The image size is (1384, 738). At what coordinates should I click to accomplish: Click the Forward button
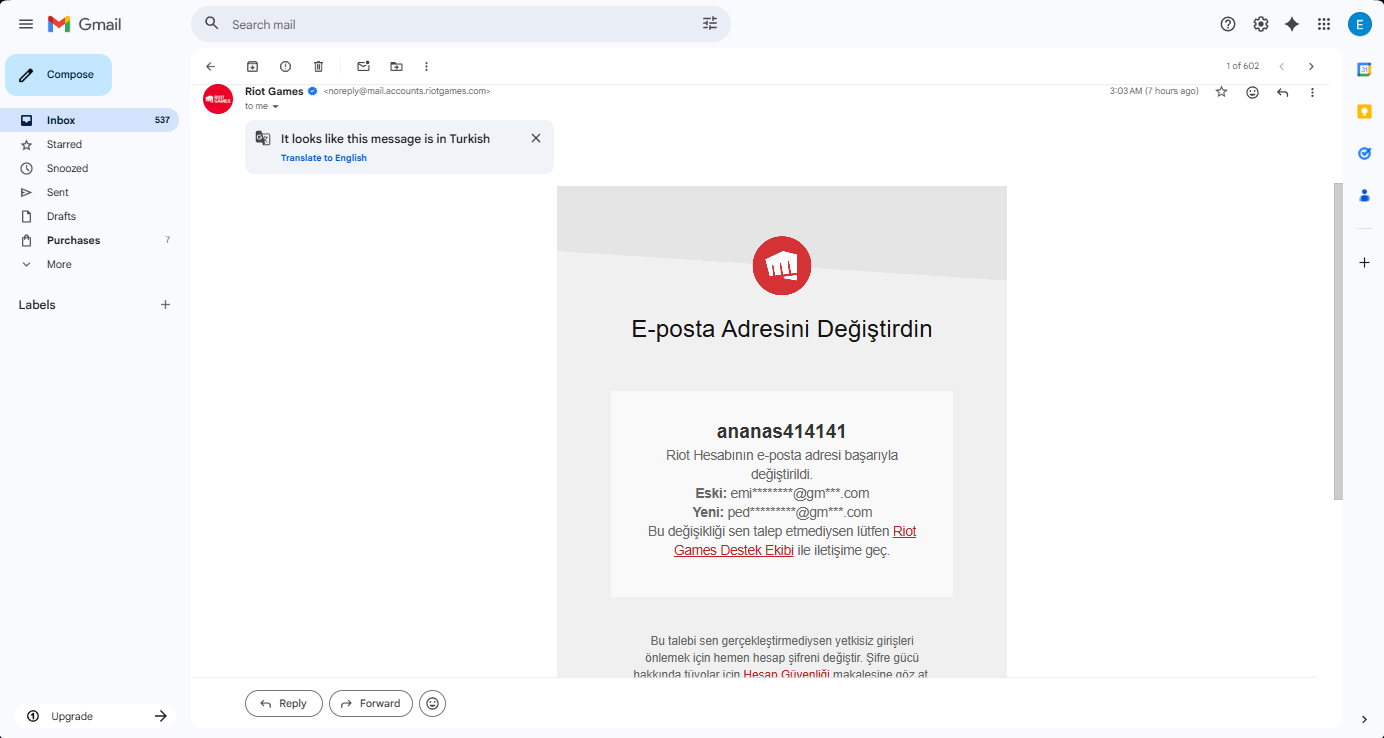[x=371, y=703]
